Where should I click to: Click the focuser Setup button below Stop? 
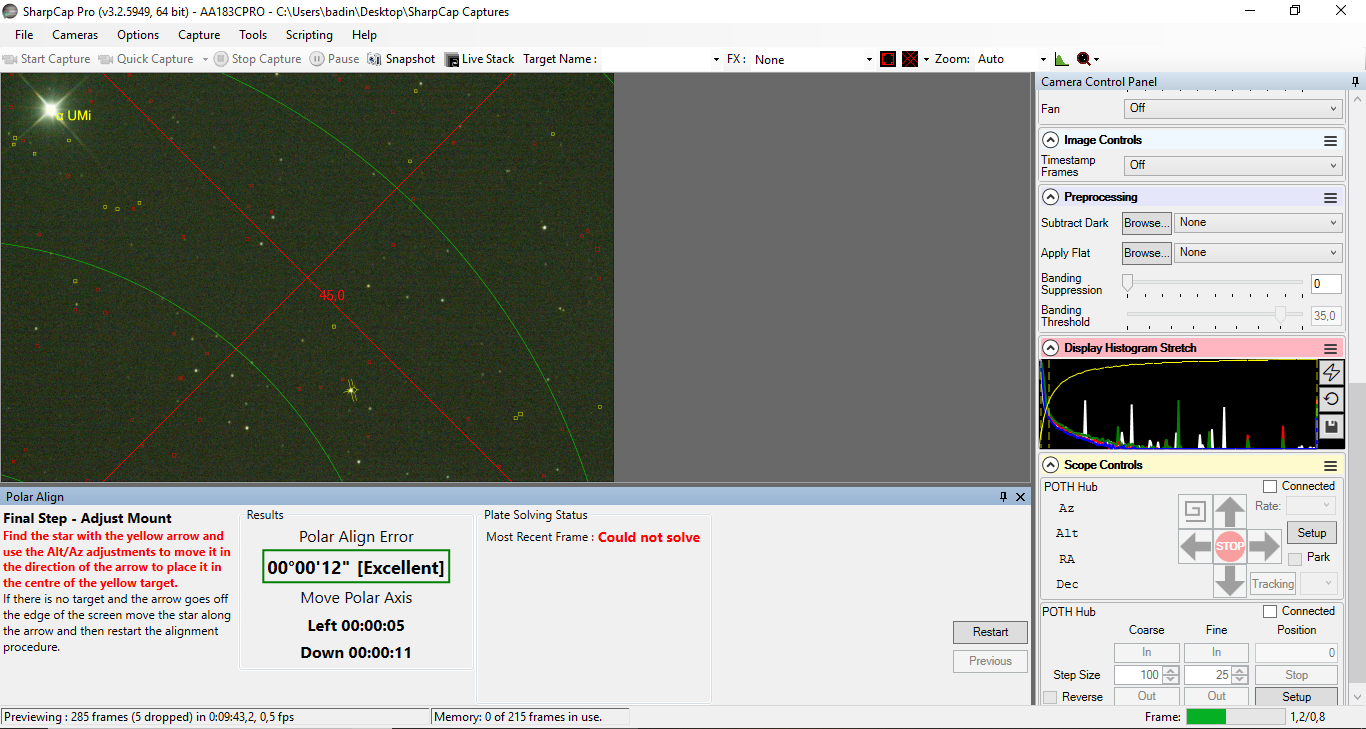1297,697
